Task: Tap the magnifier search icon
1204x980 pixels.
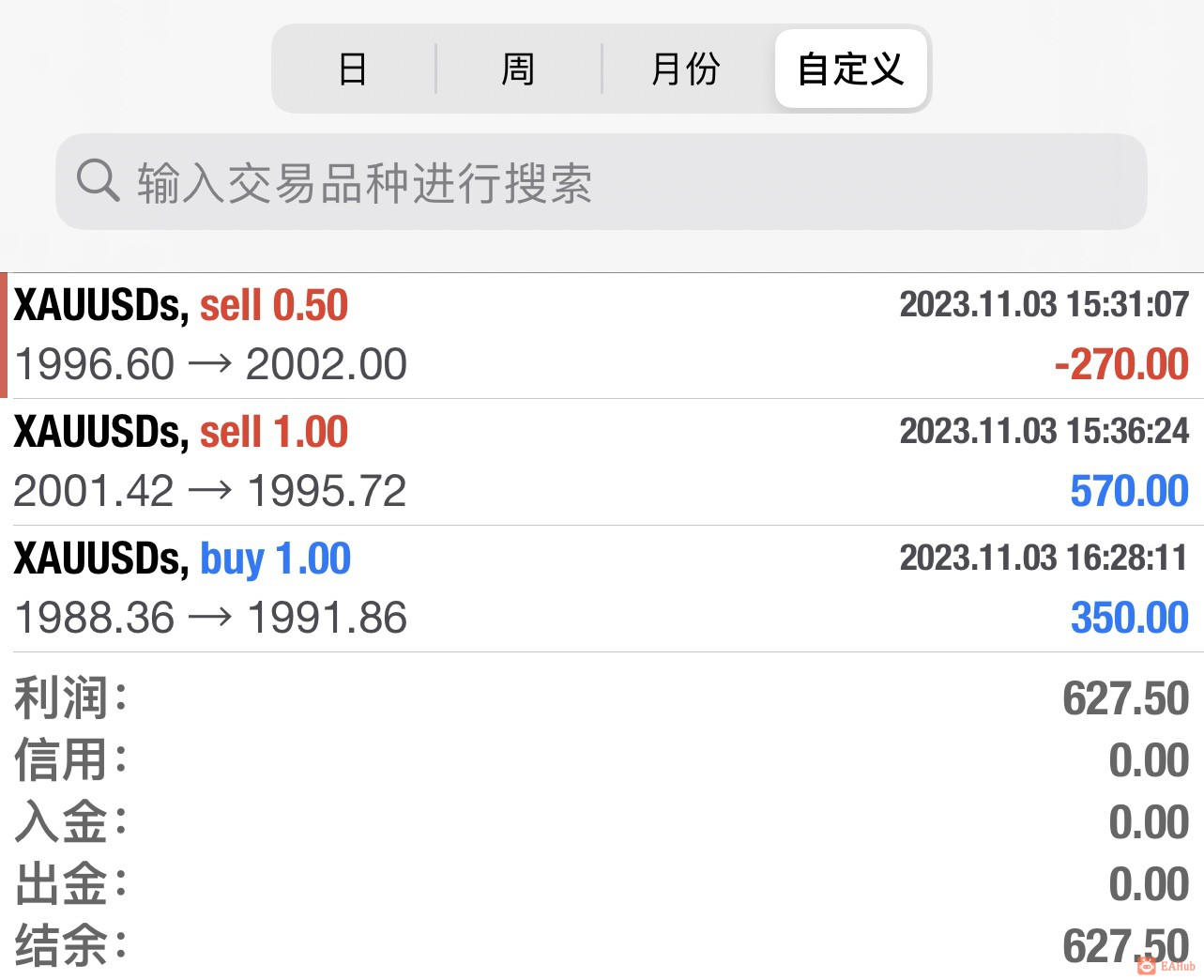Action: (98, 180)
